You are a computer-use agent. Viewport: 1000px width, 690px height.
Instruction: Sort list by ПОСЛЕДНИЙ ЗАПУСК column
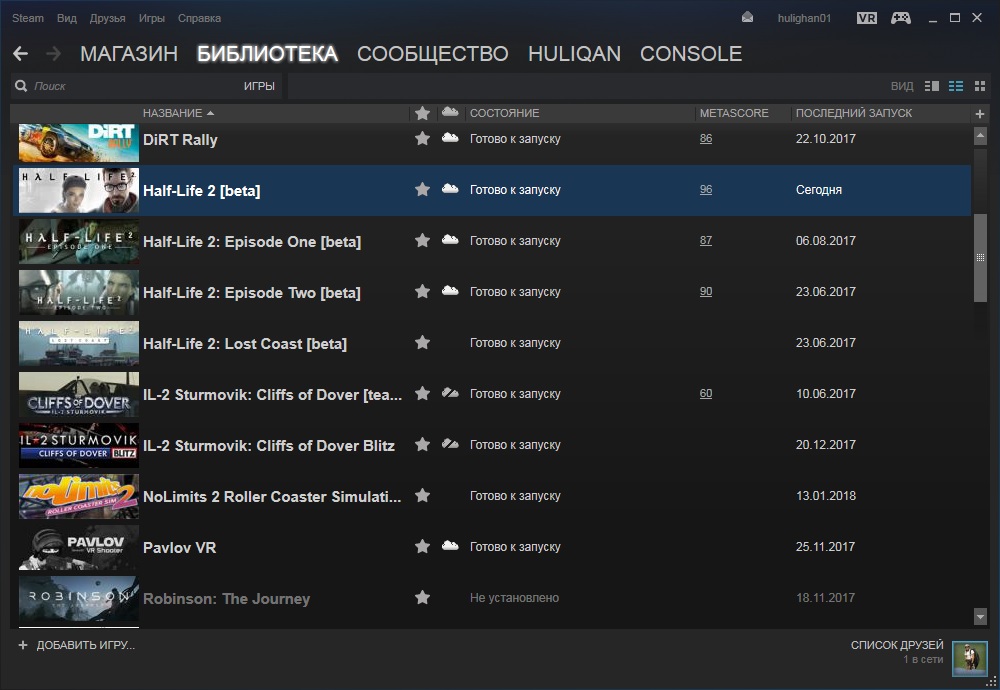coord(854,114)
